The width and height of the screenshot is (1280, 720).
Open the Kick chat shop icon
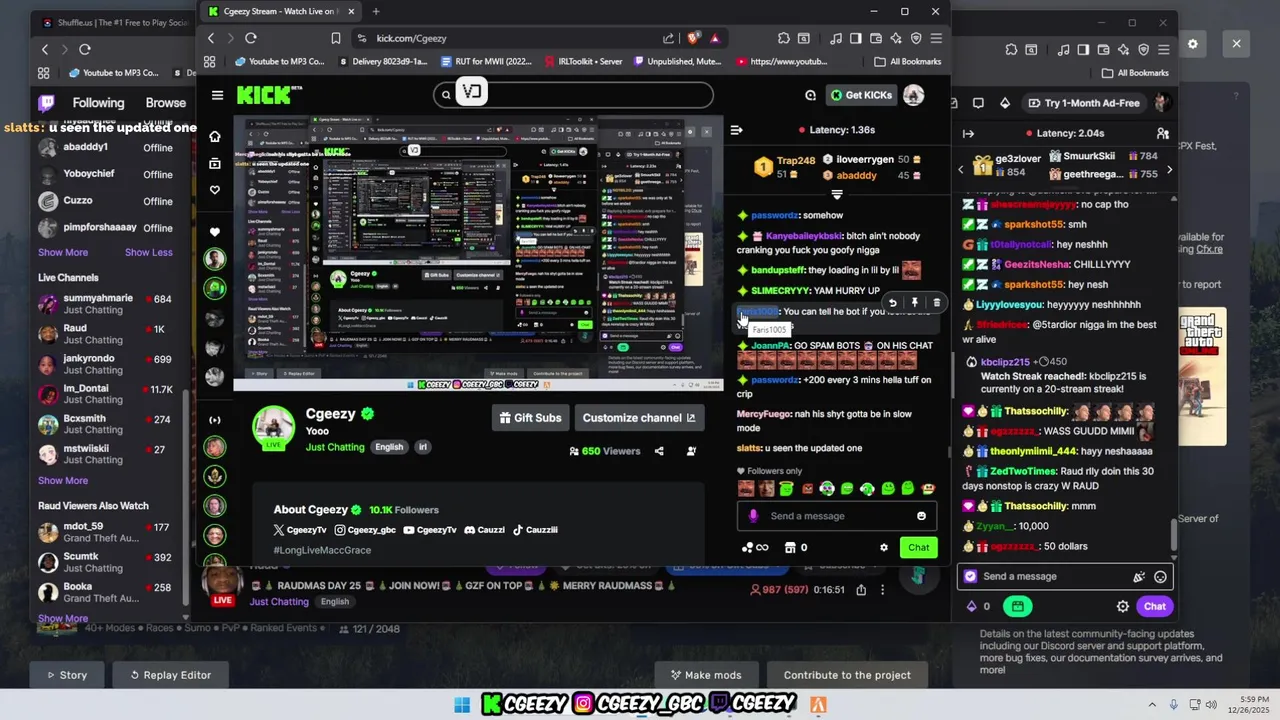point(796,547)
